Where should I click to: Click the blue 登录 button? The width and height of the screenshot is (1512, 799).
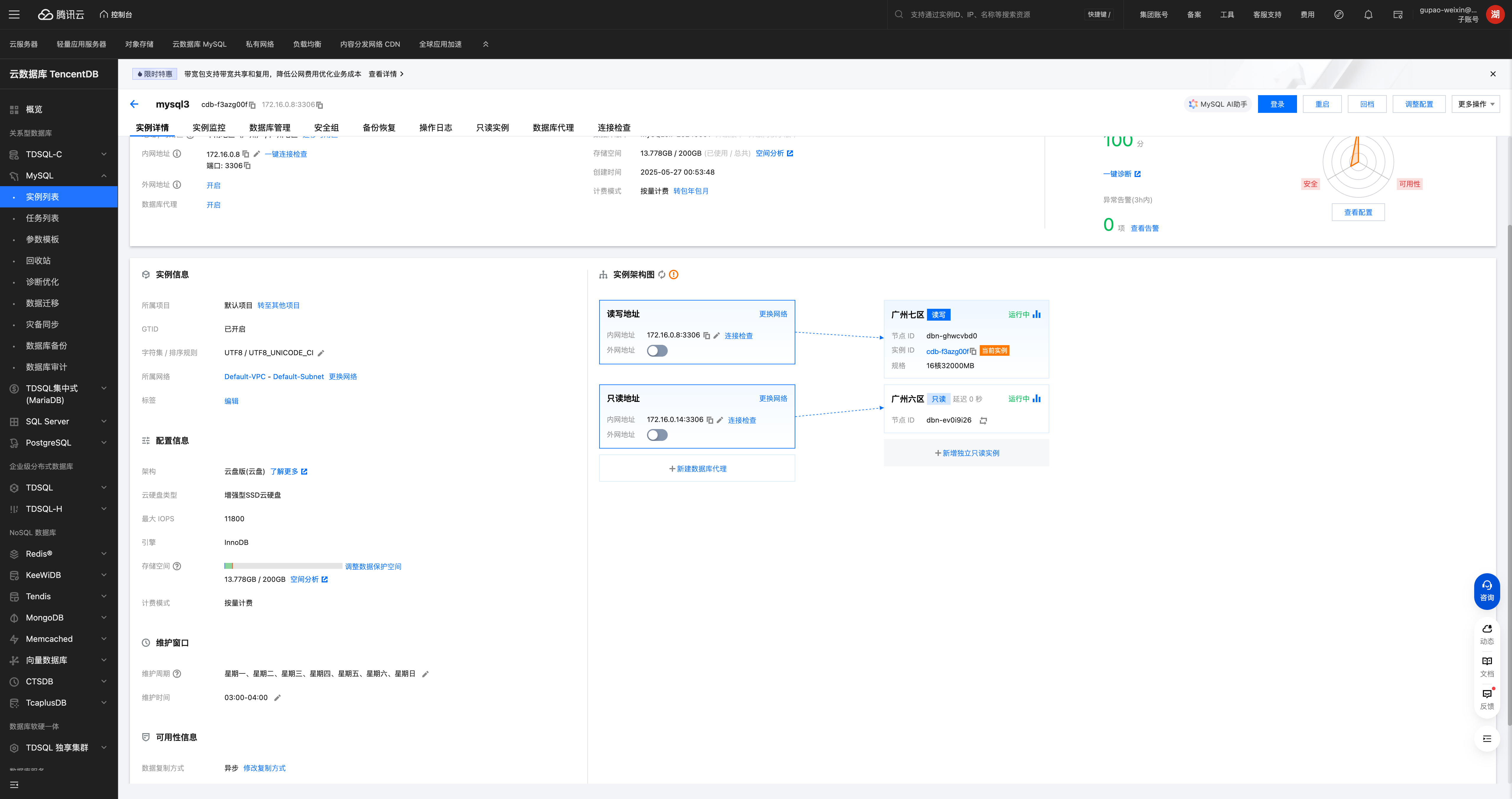click(x=1277, y=104)
